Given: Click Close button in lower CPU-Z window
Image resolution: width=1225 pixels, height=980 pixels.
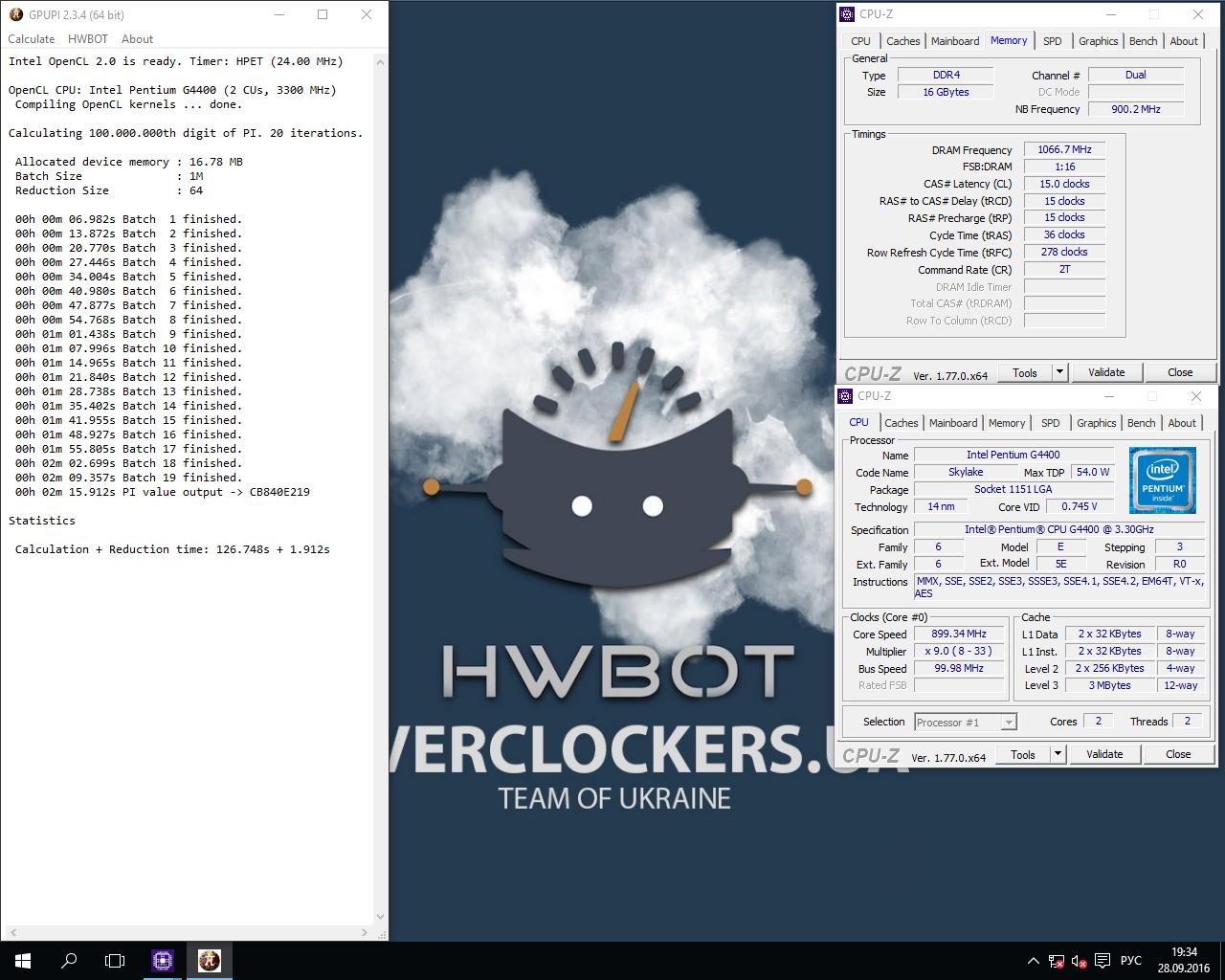Looking at the screenshot, I should point(1178,754).
